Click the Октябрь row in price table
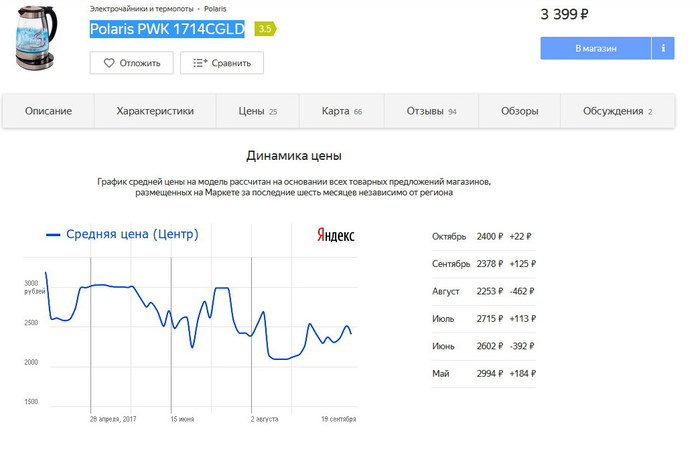 pyautogui.click(x=482, y=237)
